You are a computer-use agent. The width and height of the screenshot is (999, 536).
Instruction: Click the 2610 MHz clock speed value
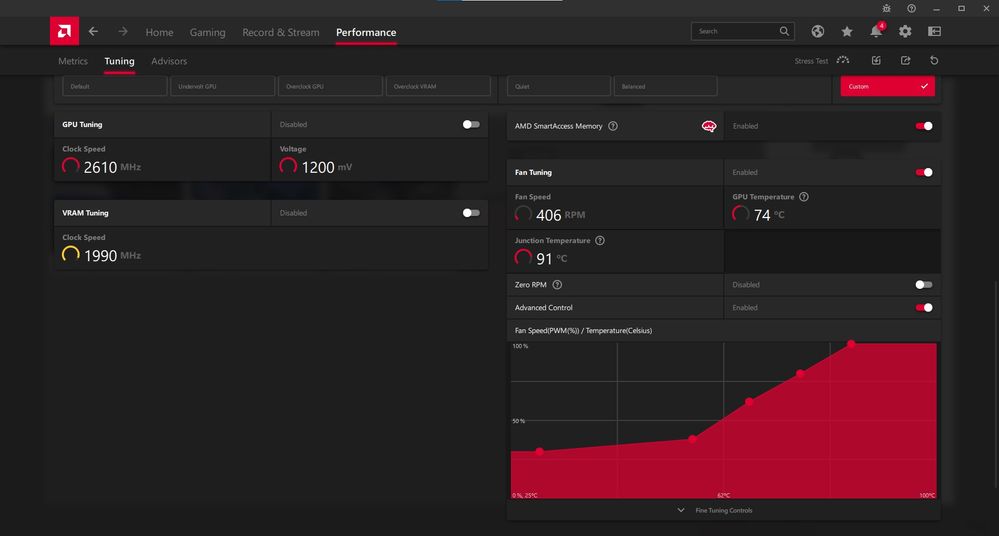(101, 167)
